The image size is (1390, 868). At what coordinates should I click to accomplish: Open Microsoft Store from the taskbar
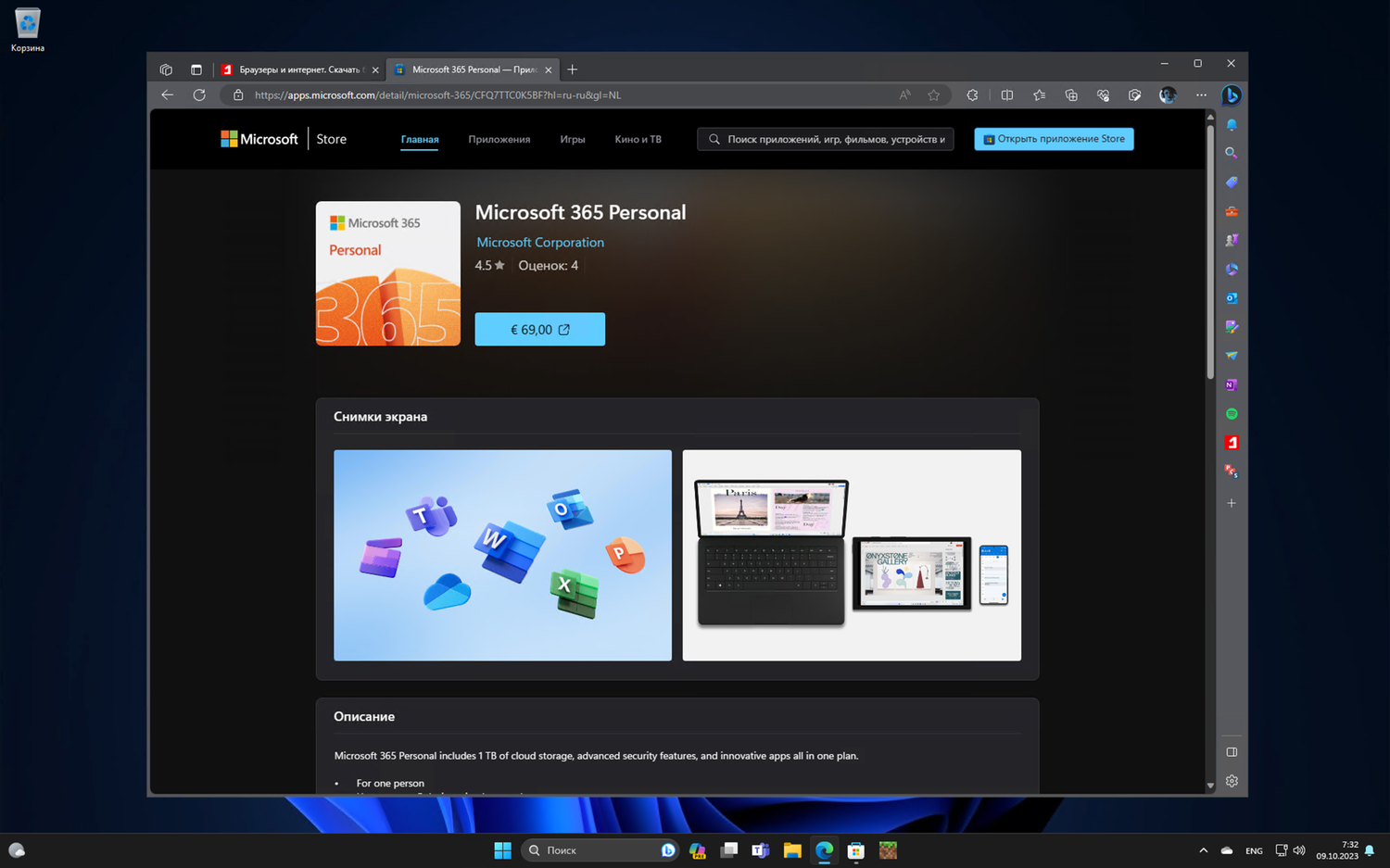coord(856,850)
